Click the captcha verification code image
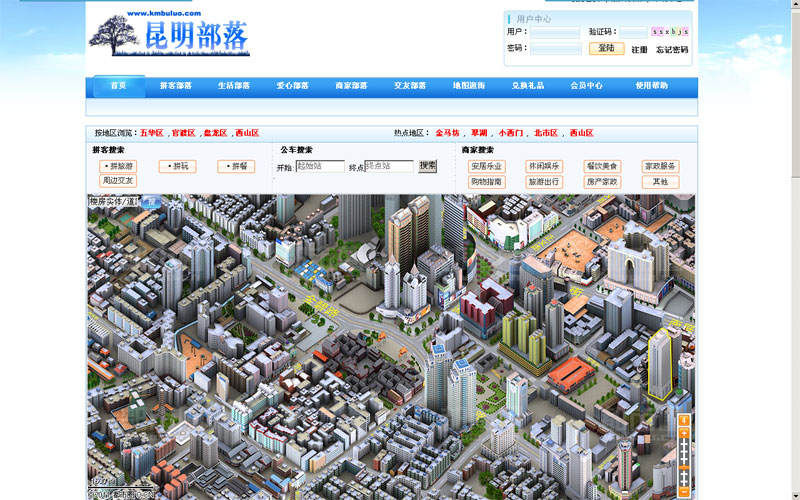800x500 pixels. (670, 32)
